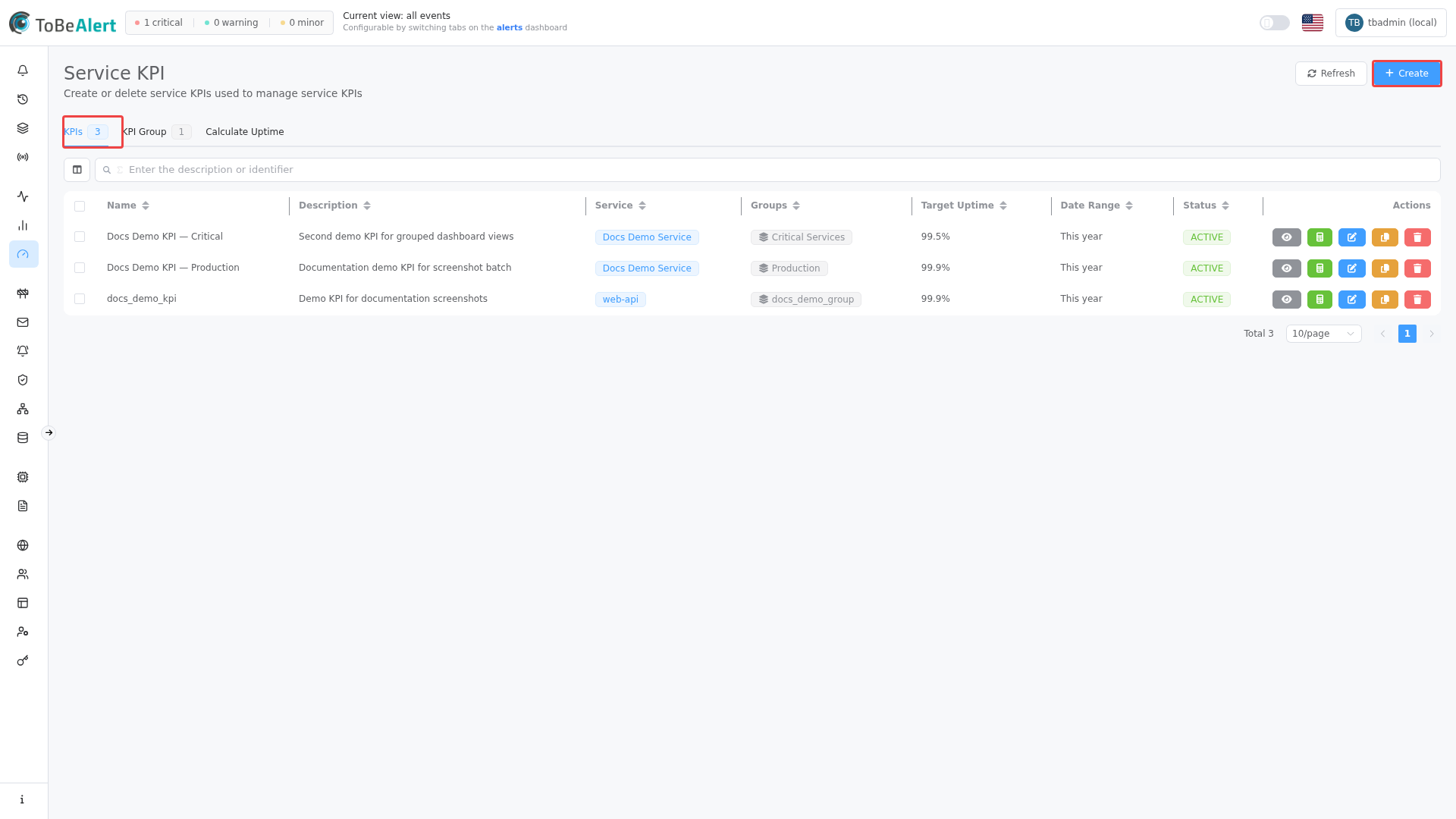The width and height of the screenshot is (1456, 819).
Task: Open the shield check icon in sidebar
Action: [x=23, y=380]
